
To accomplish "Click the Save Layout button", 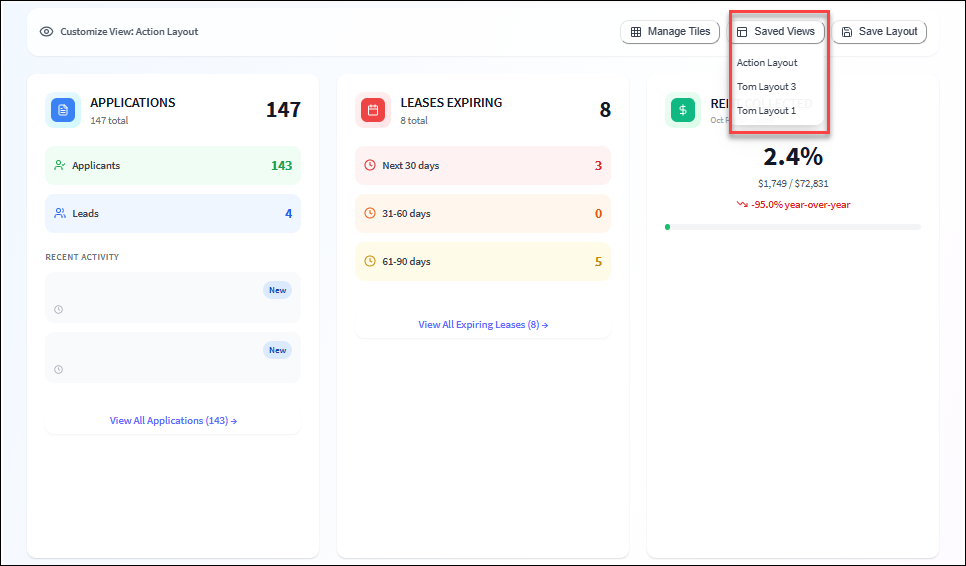I will 879,32.
